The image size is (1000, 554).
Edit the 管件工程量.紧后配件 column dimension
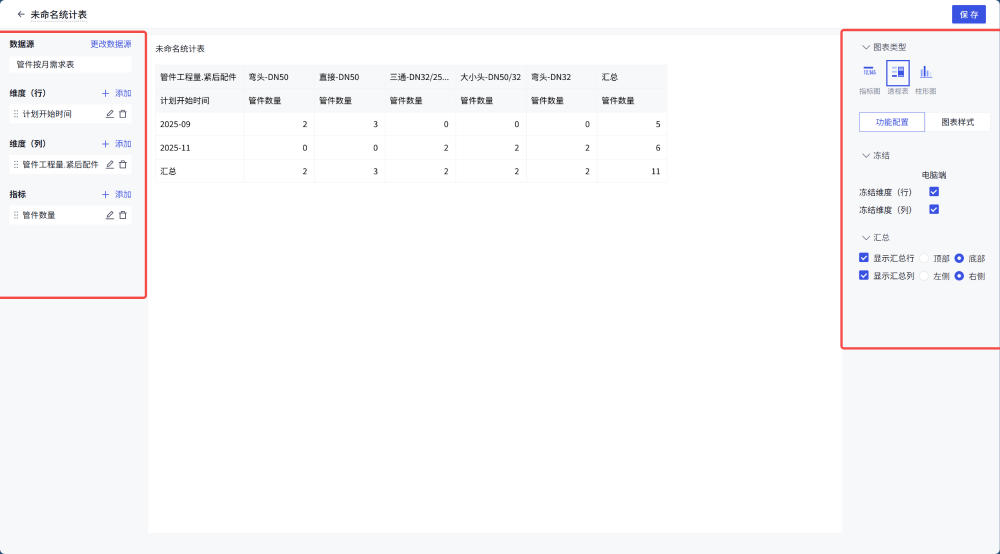pos(110,164)
